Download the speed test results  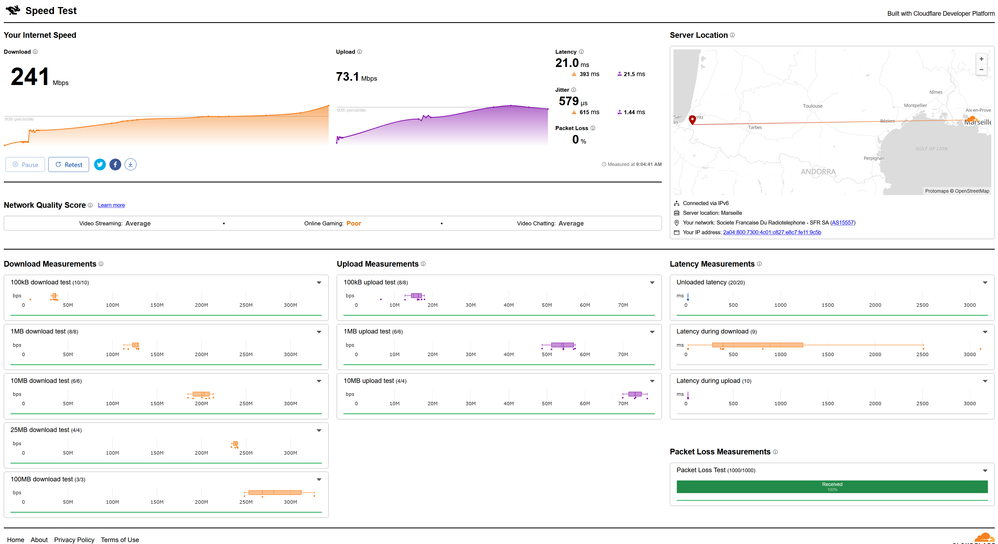(130, 164)
